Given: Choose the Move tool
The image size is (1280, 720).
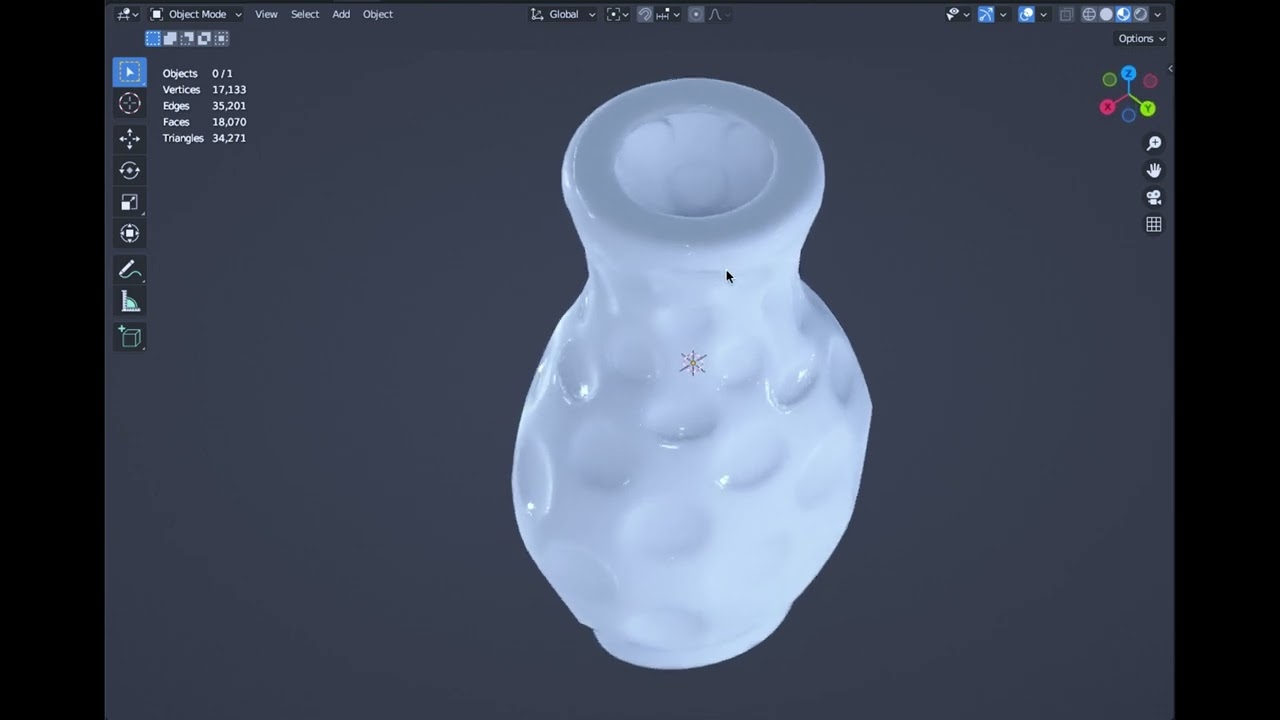Looking at the screenshot, I should coord(129,139).
